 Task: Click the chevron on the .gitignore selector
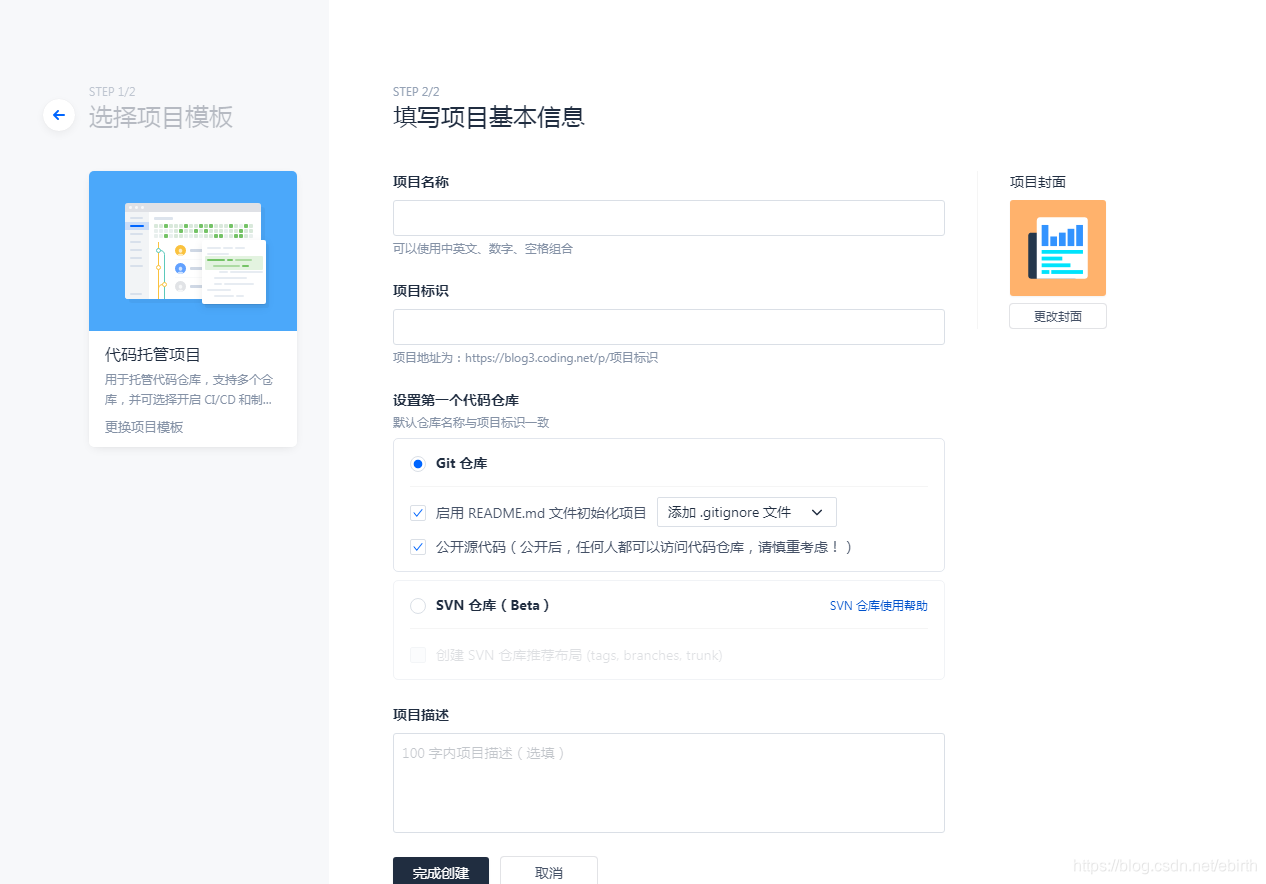816,511
